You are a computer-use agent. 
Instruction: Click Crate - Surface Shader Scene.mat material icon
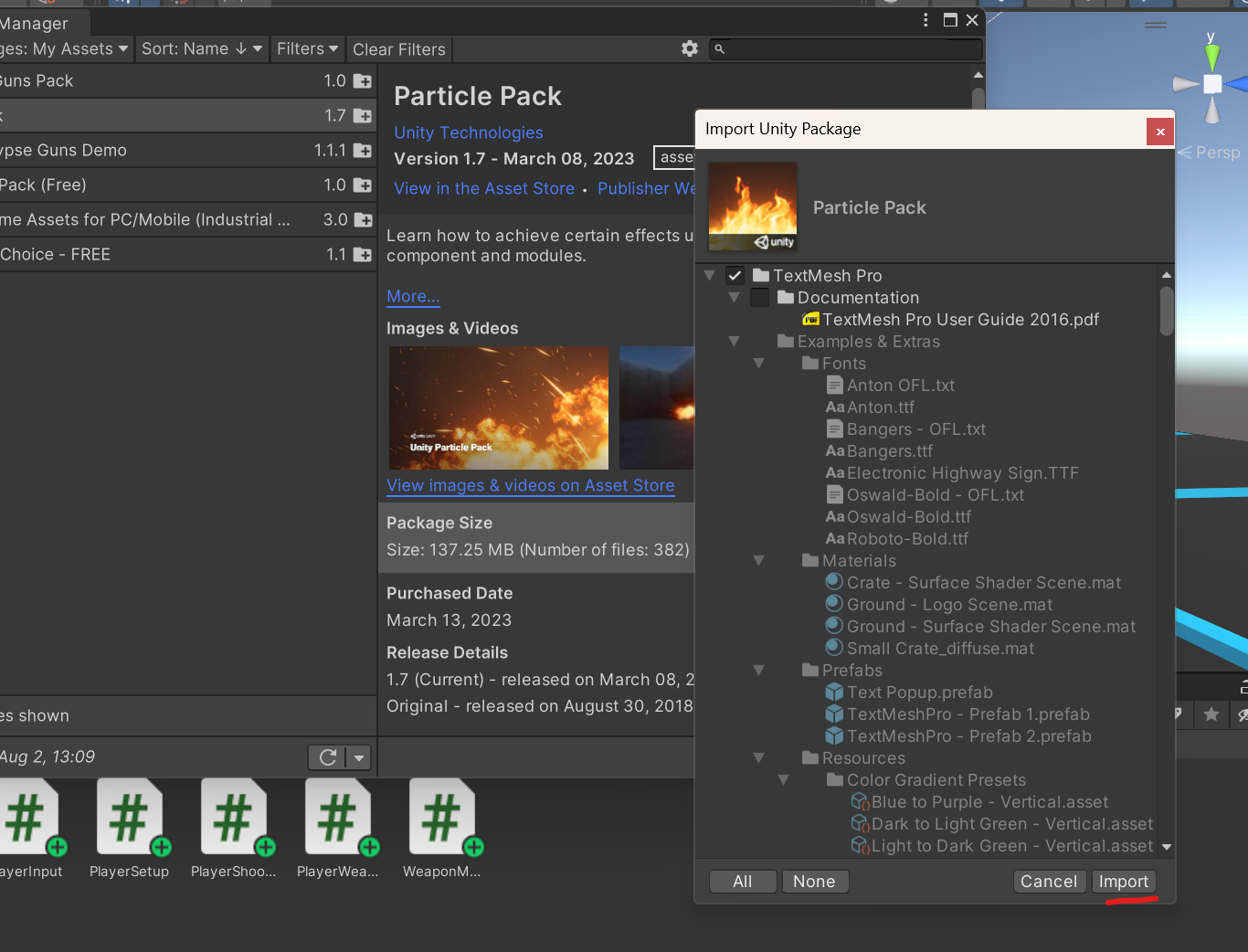click(834, 581)
